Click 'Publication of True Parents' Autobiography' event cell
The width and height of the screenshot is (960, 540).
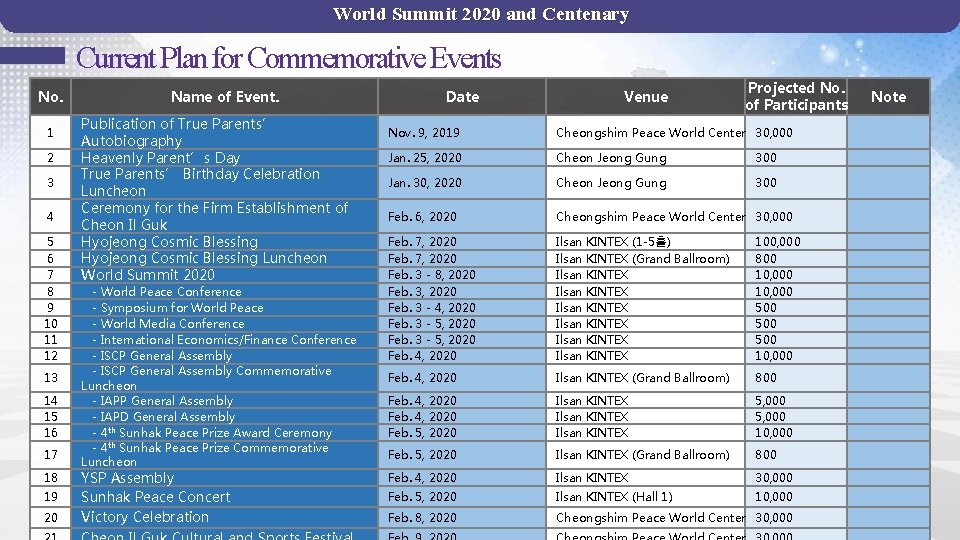pyautogui.click(x=225, y=132)
